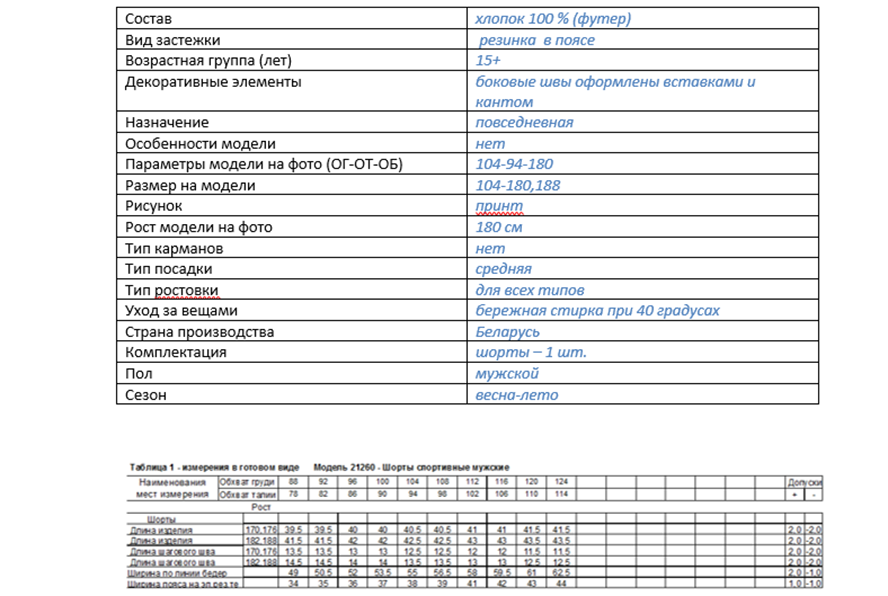The height and width of the screenshot is (596, 888).
Task: Select the '15+' age value
Action: tap(488, 60)
